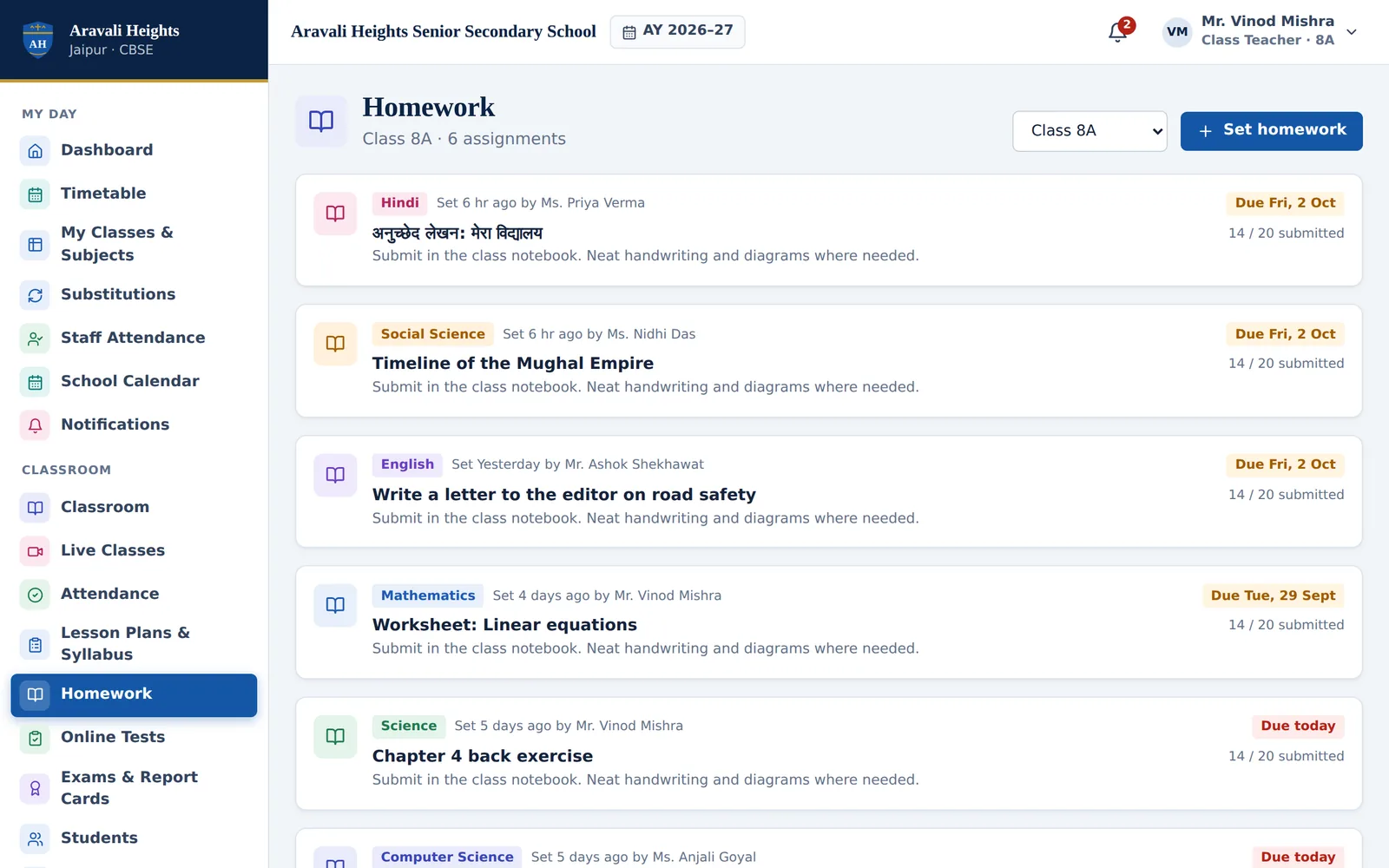Click the Dashboard home icon
The width and height of the screenshot is (1389, 868).
coord(35,150)
